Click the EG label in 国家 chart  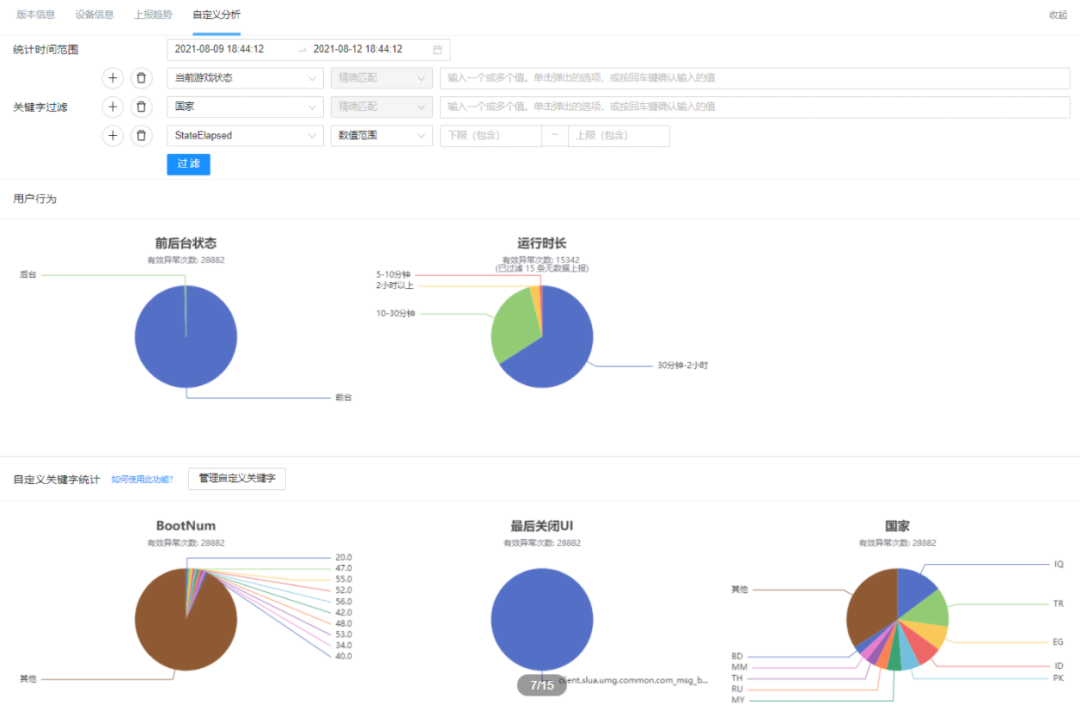coord(1058,642)
